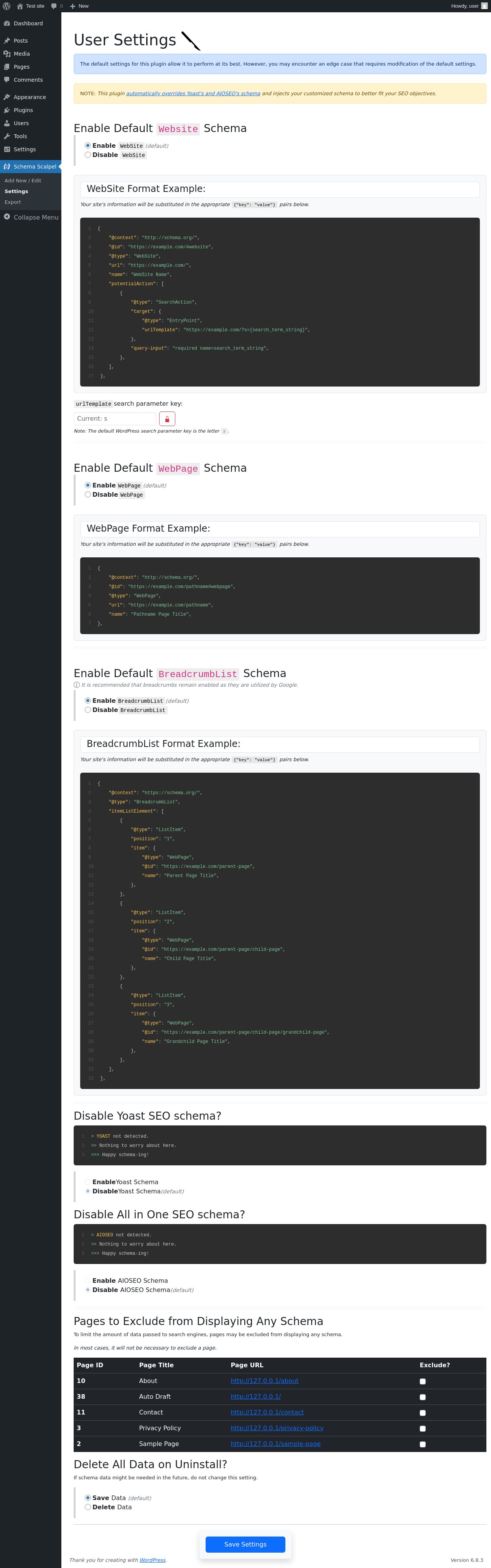Check Exclude box for About page
Image resolution: width=491 pixels, height=1568 pixels.
click(x=422, y=1381)
